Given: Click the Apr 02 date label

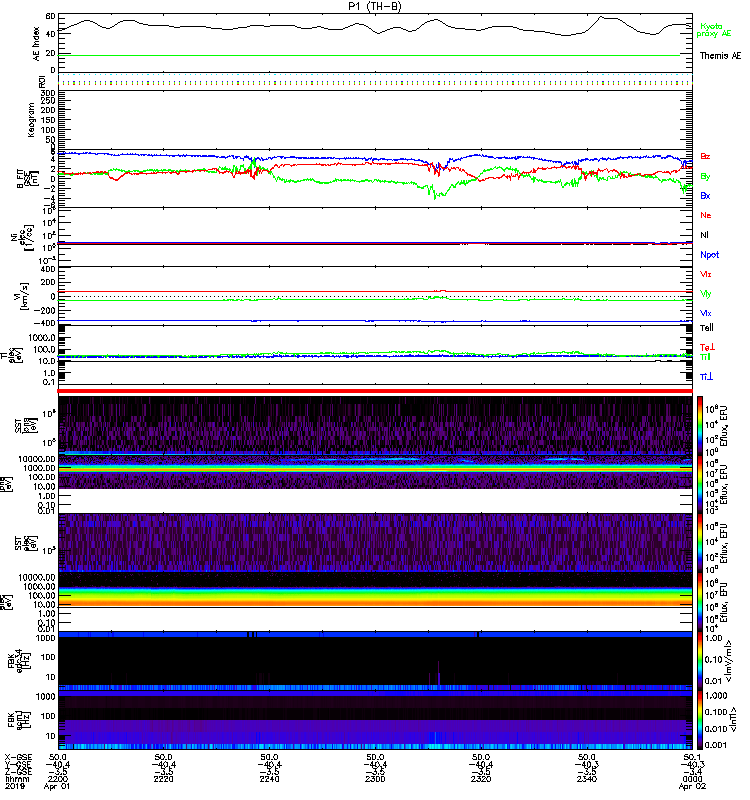Looking at the screenshot, I should 692,786.
